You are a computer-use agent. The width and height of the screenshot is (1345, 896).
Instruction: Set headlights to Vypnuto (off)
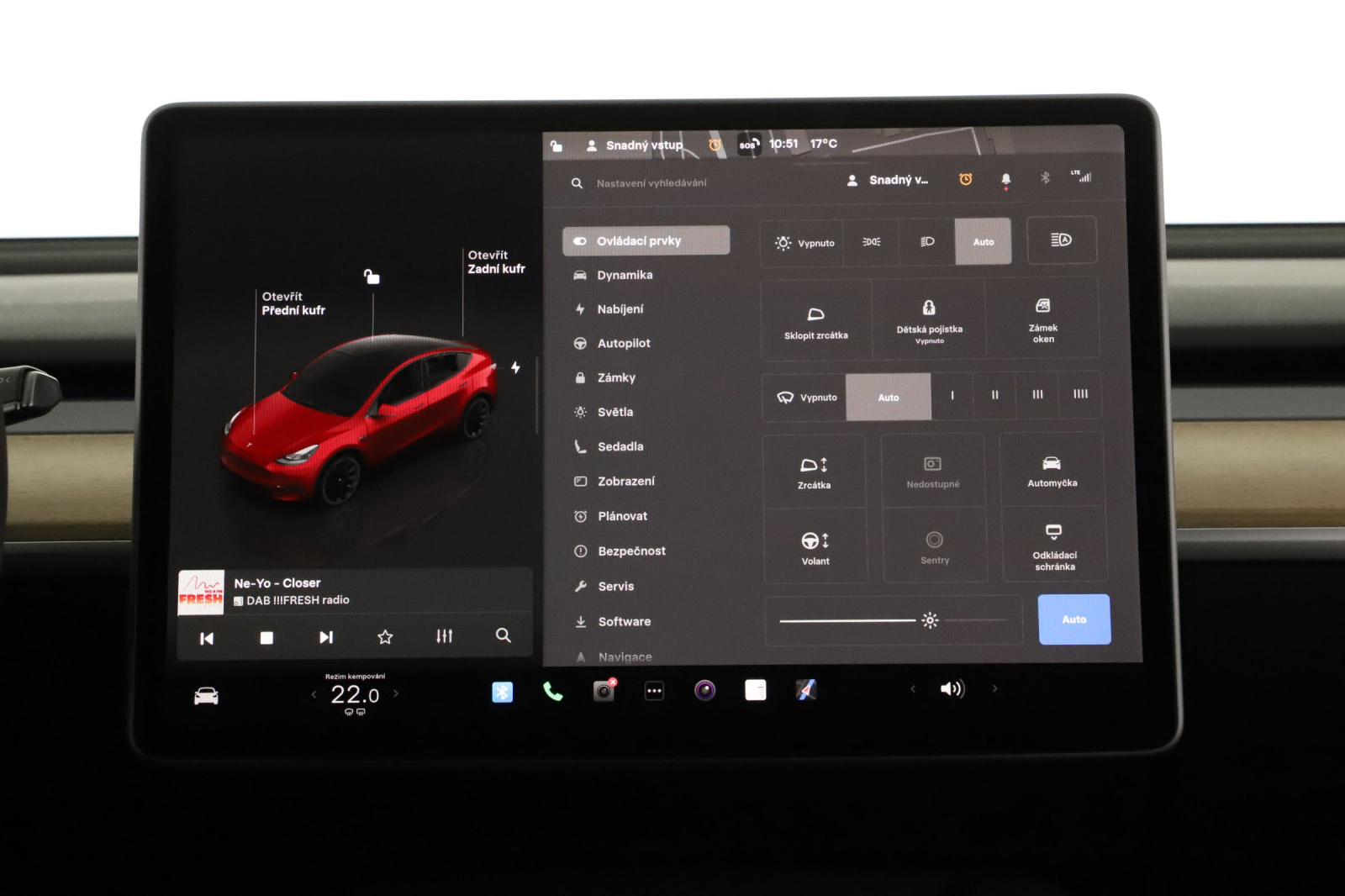803,243
